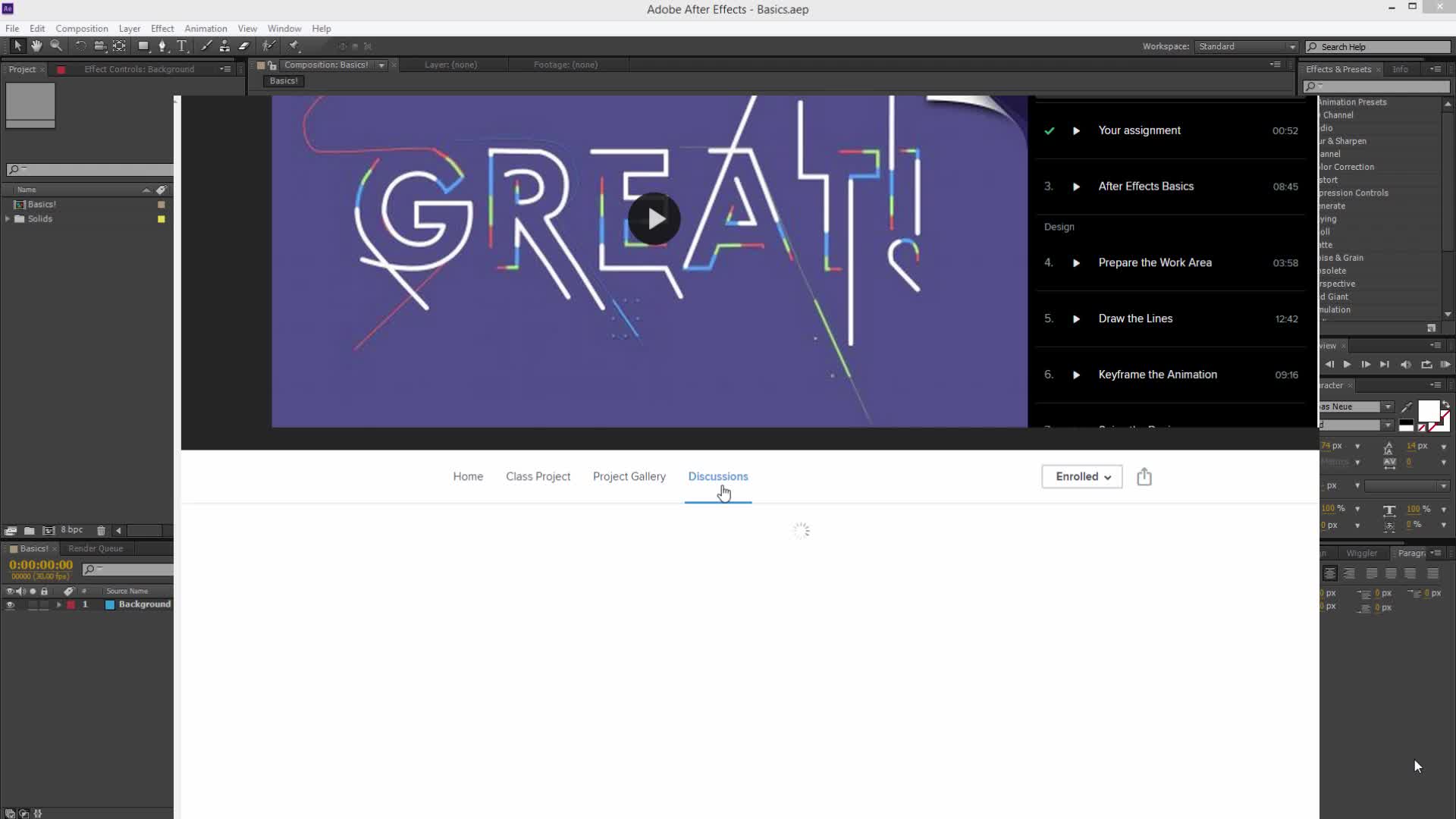
Task: Switch to the Render Queue tab
Action: pyautogui.click(x=96, y=549)
